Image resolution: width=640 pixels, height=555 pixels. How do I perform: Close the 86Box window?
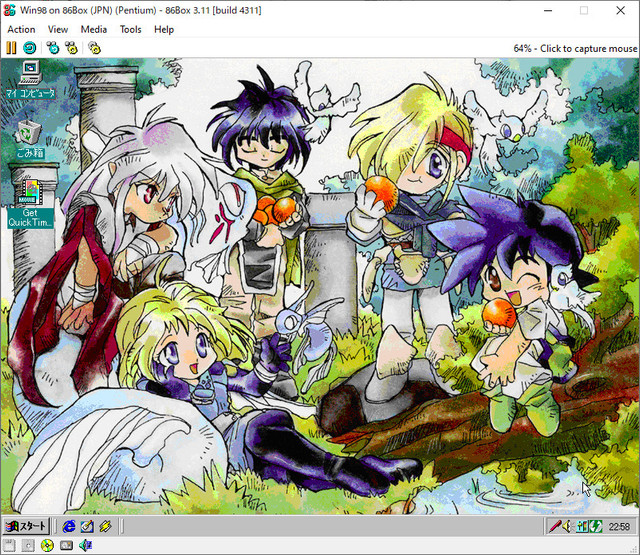[x=620, y=11]
